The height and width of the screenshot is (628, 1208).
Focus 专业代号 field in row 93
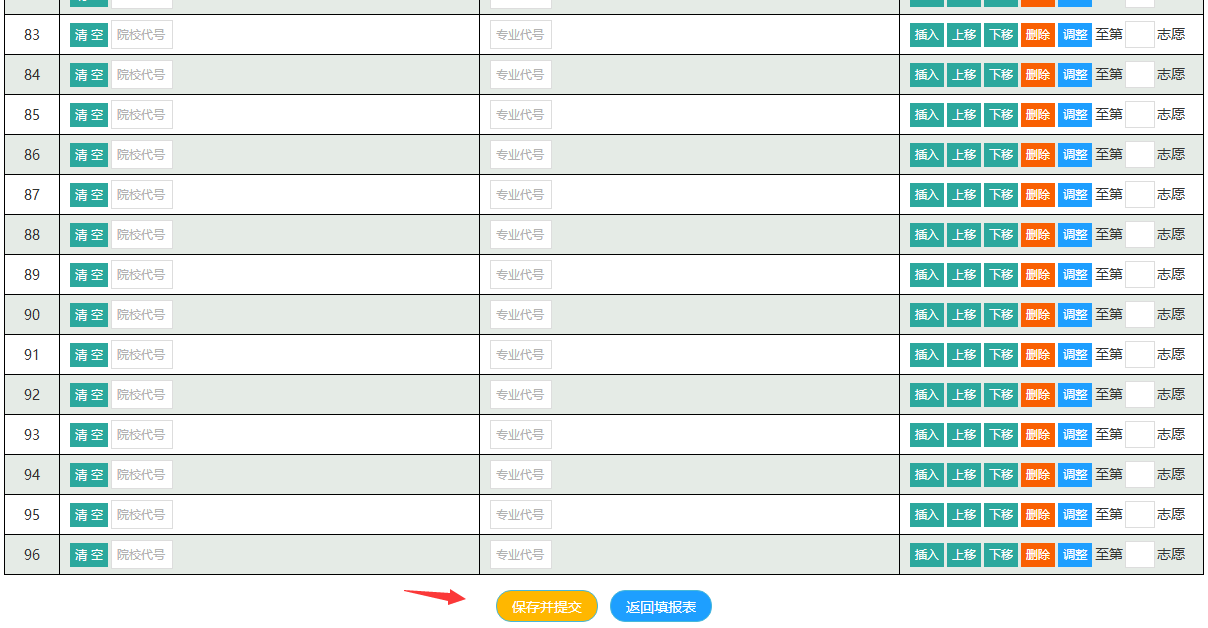(521, 435)
